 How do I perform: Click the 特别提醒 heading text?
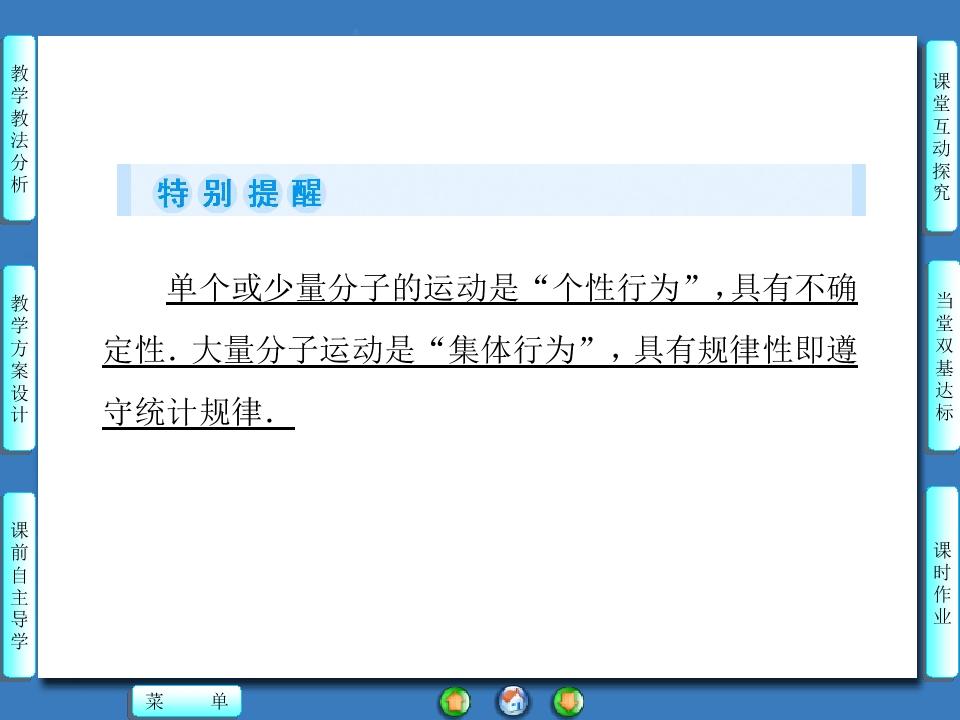[x=240, y=193]
